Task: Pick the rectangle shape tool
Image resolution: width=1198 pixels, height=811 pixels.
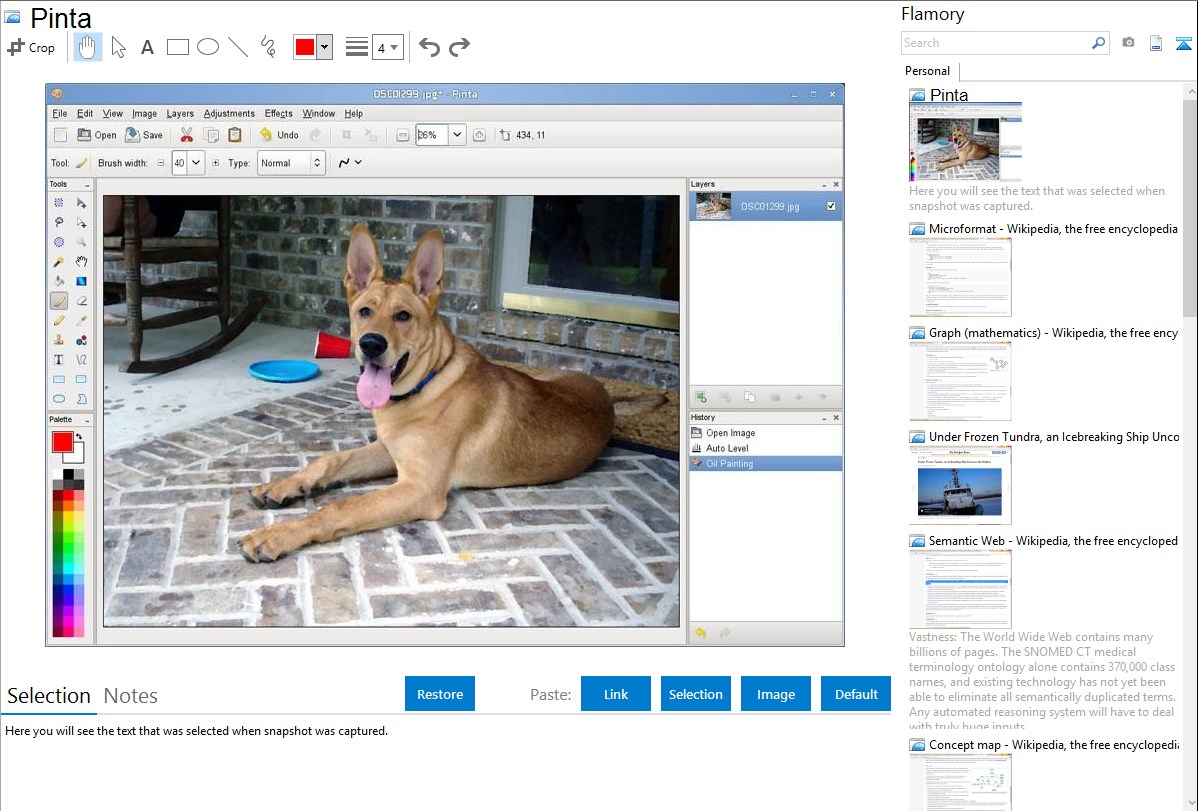Action: tap(178, 47)
